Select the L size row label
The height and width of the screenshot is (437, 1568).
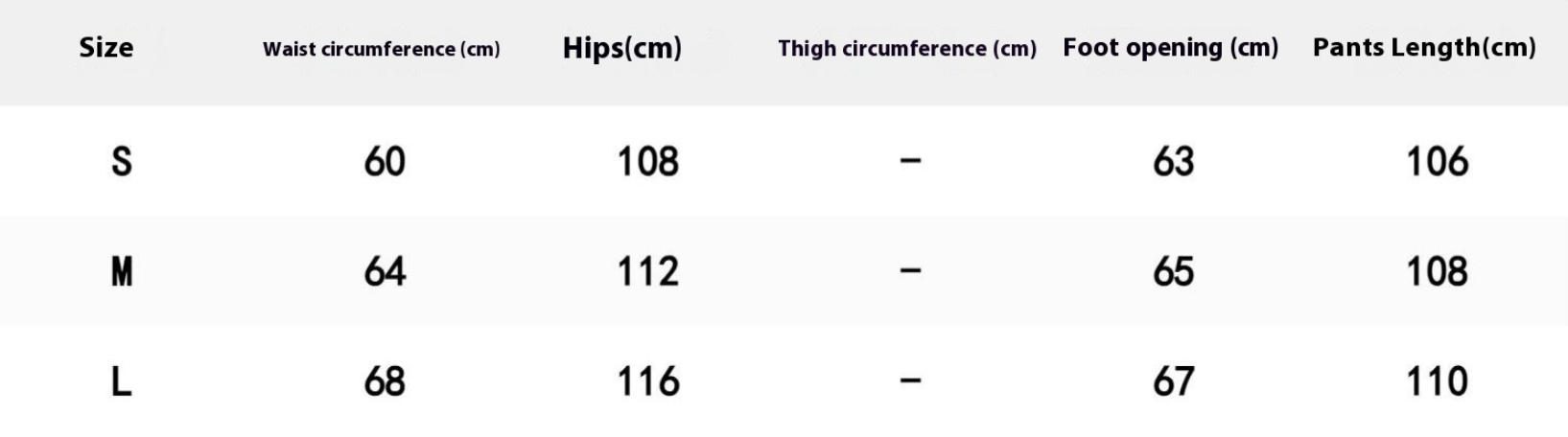121,382
